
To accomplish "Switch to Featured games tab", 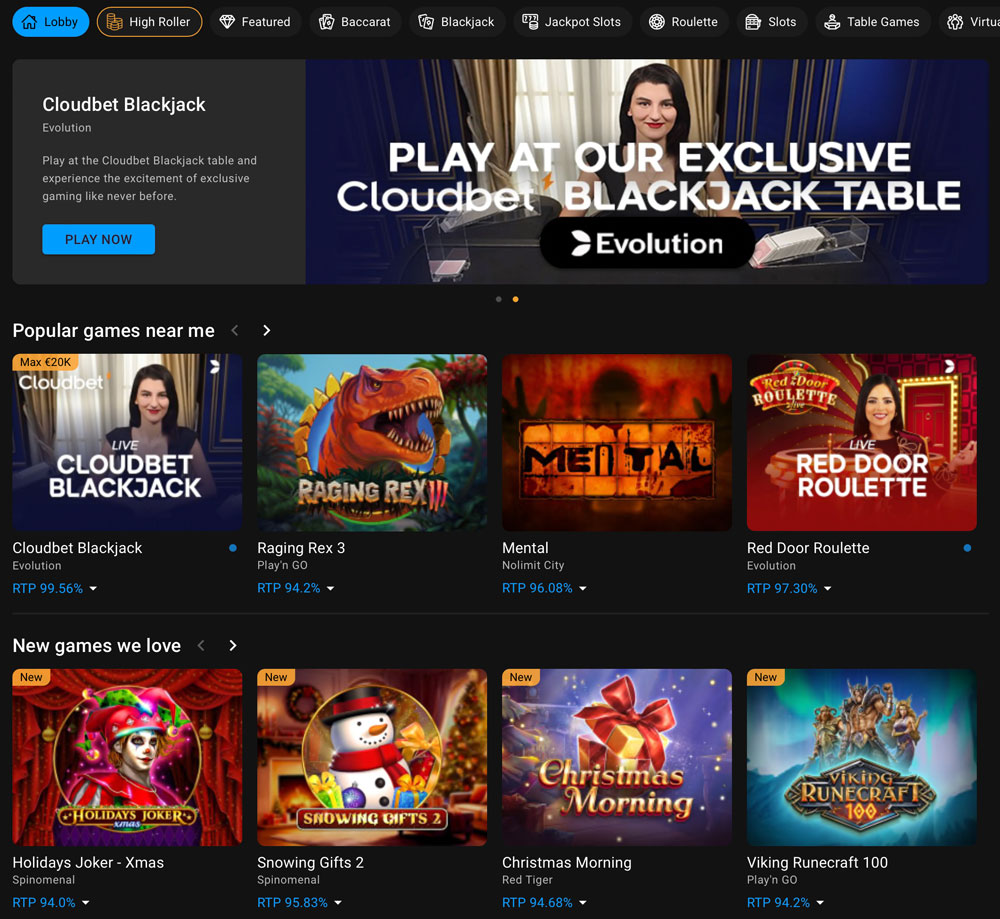I will click(256, 22).
